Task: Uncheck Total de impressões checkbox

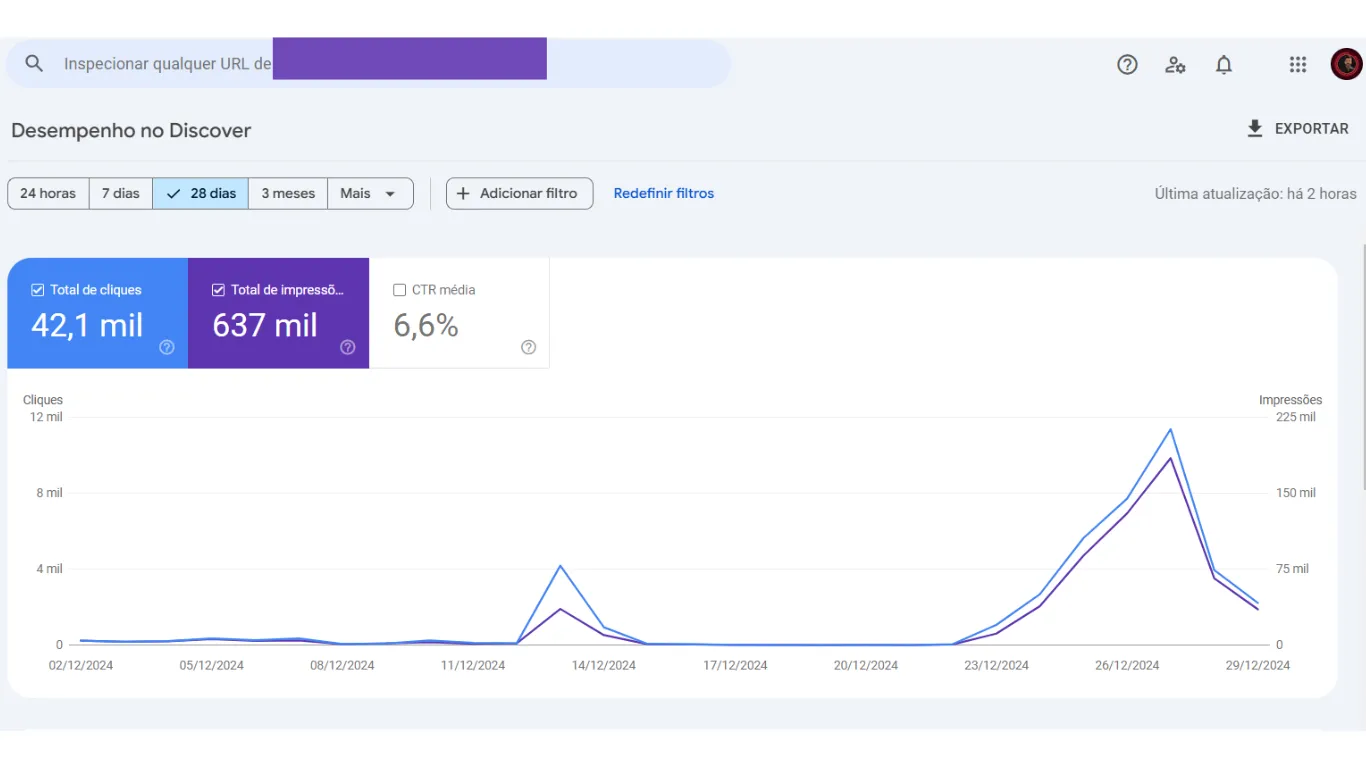Action: (218, 290)
